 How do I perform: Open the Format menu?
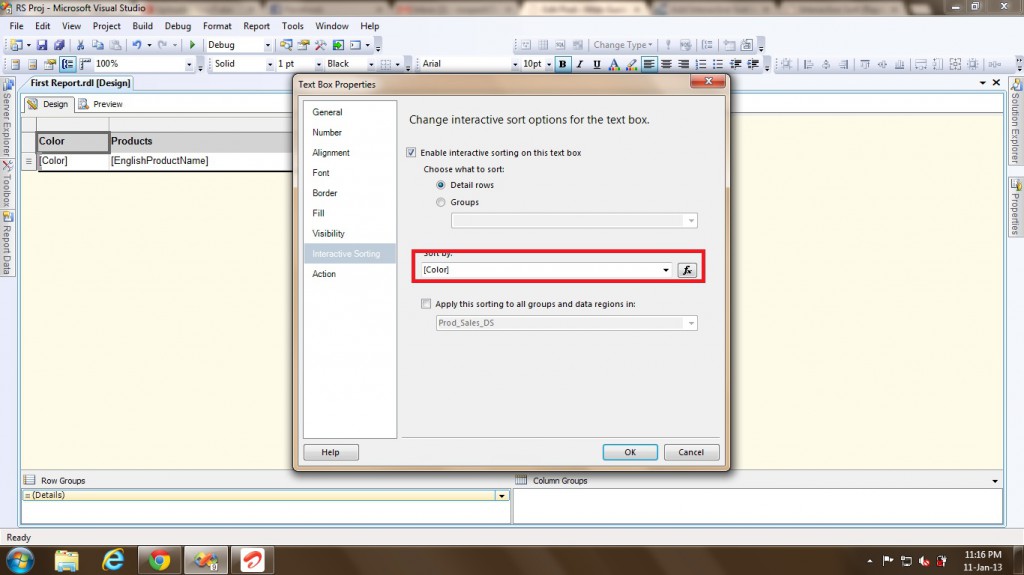[x=216, y=26]
